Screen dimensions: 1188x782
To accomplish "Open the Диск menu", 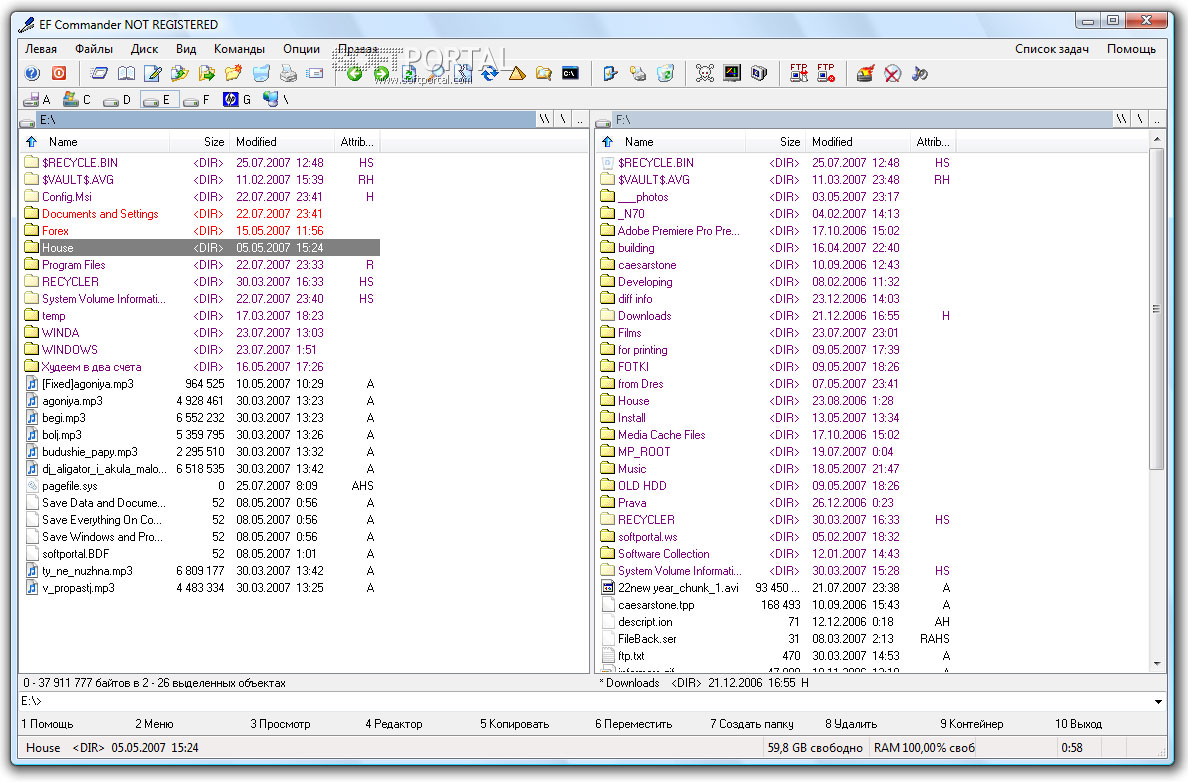I will tap(144, 48).
